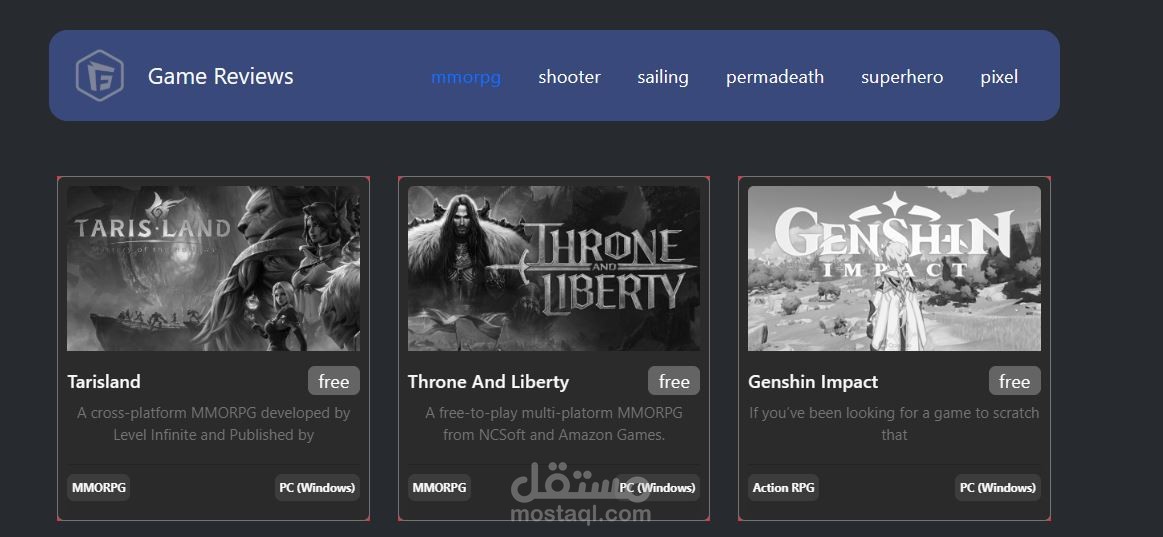Open the Tarisland game thumbnail

click(214, 268)
